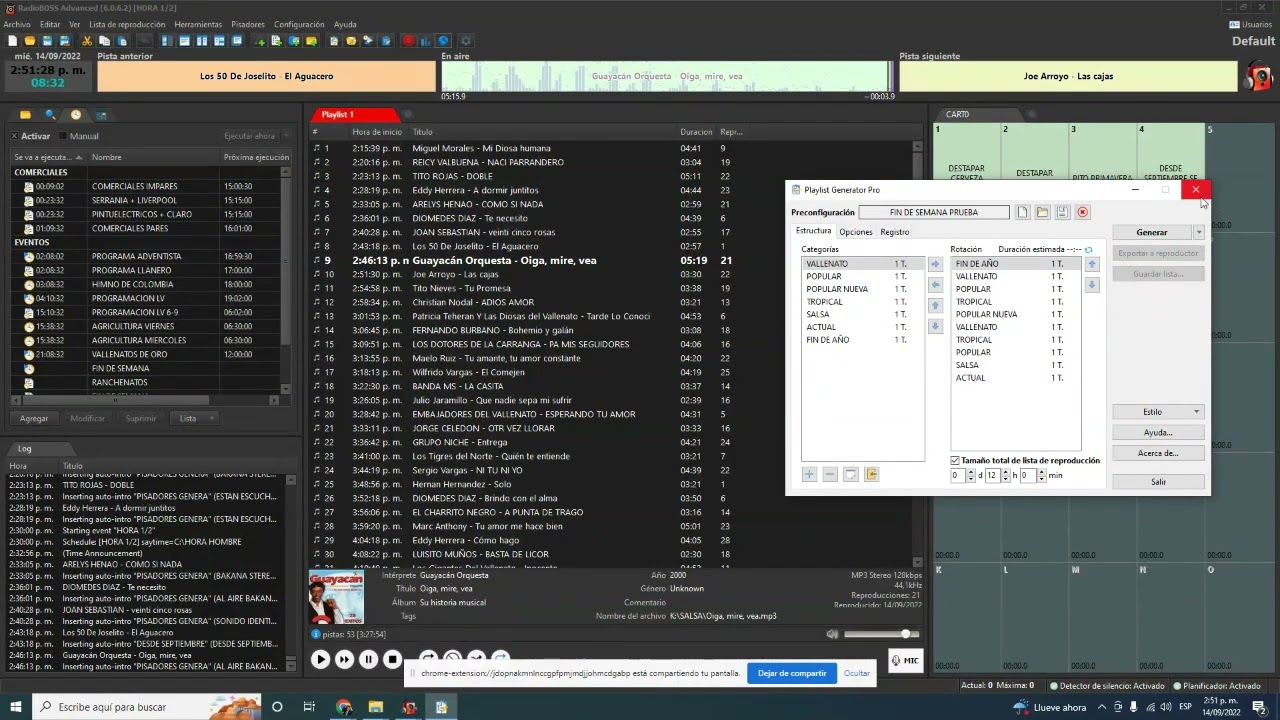Open the Pisadores menu

(248, 24)
